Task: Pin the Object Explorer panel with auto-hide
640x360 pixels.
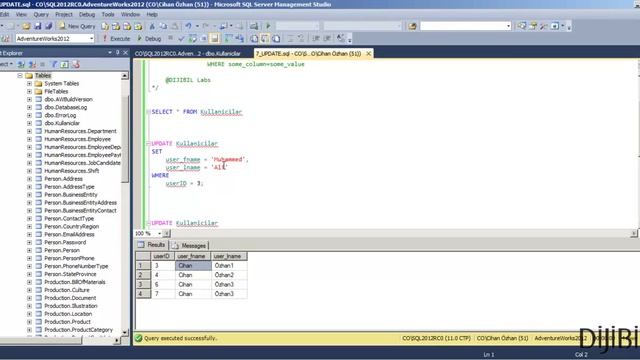Action: tap(118, 53)
